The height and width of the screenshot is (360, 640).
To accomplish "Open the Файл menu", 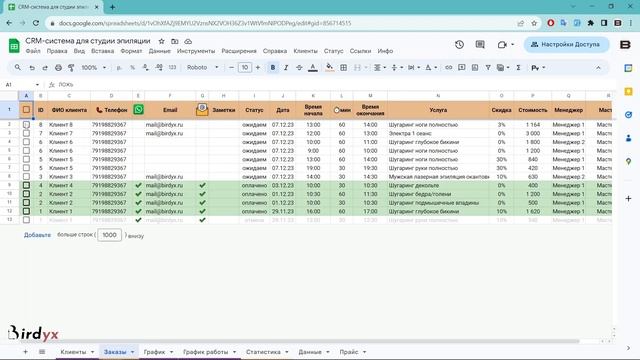I will (33, 51).
